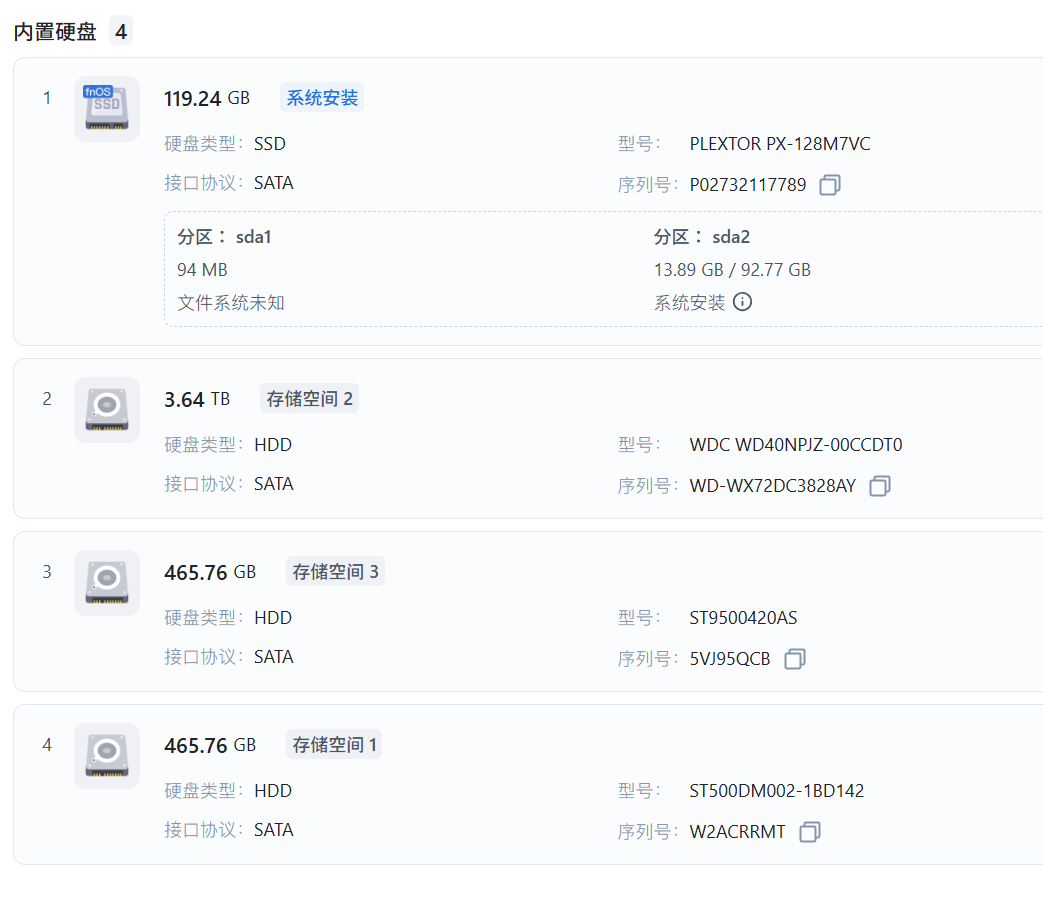Copy serial number W2ACRRMT

click(810, 831)
